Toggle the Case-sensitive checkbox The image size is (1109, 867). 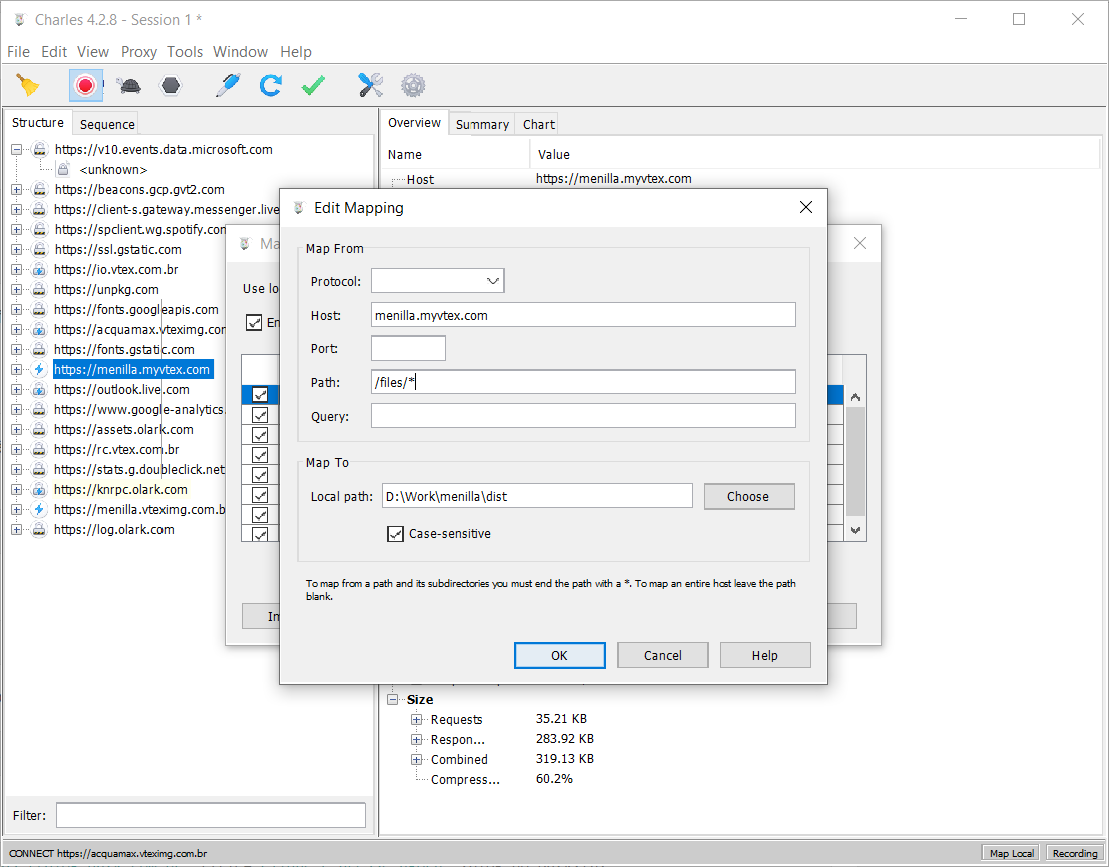point(395,534)
